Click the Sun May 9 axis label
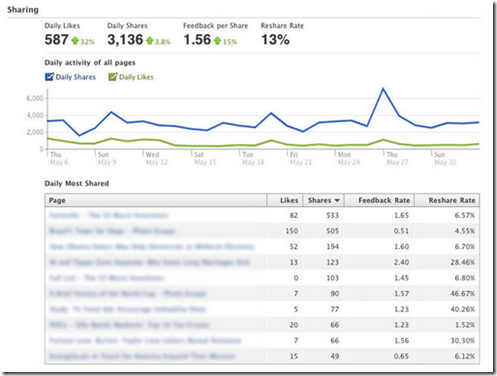 [107, 158]
